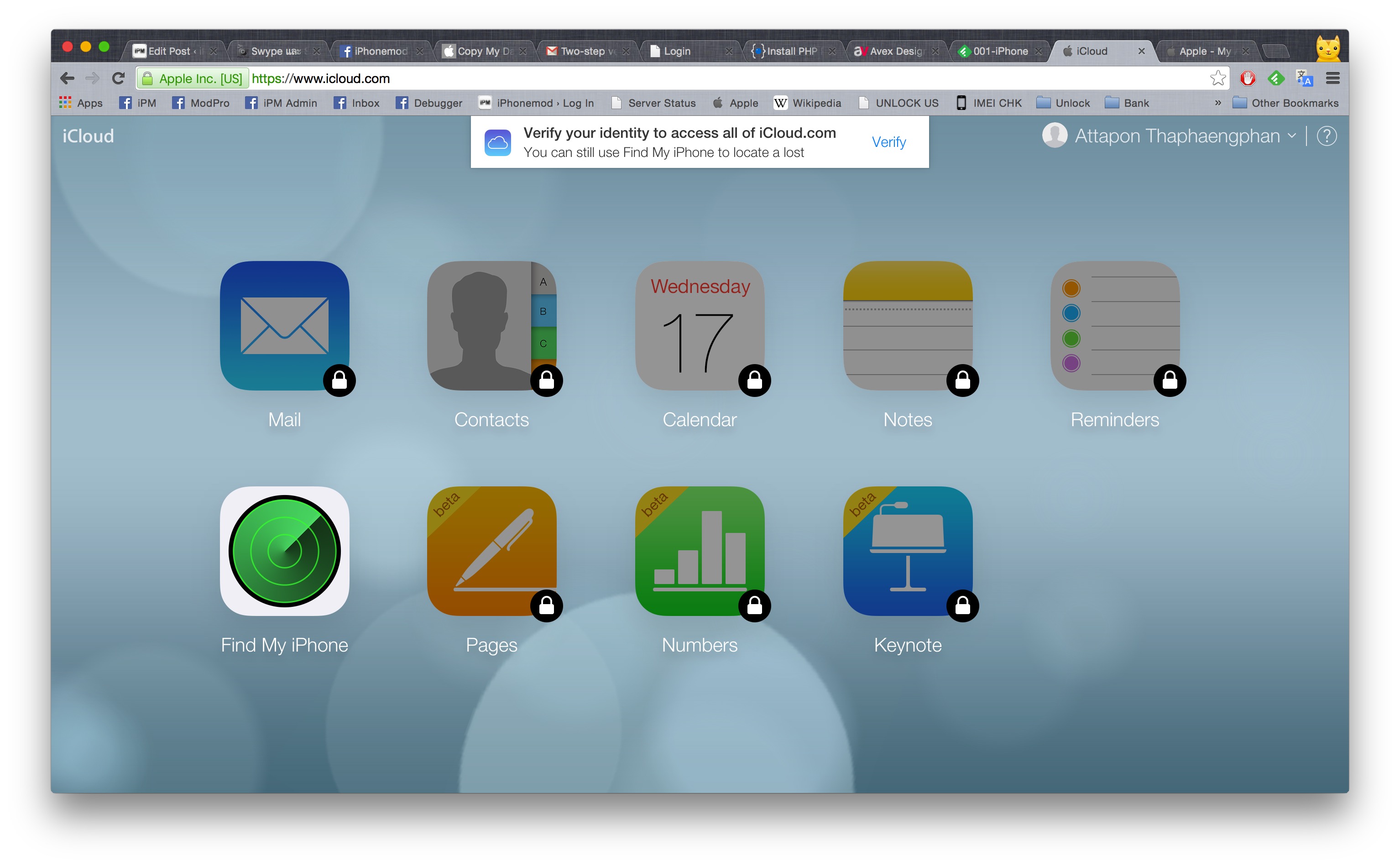1400x866 pixels.
Task: Click the user avatar next to Attapon
Action: click(1055, 136)
